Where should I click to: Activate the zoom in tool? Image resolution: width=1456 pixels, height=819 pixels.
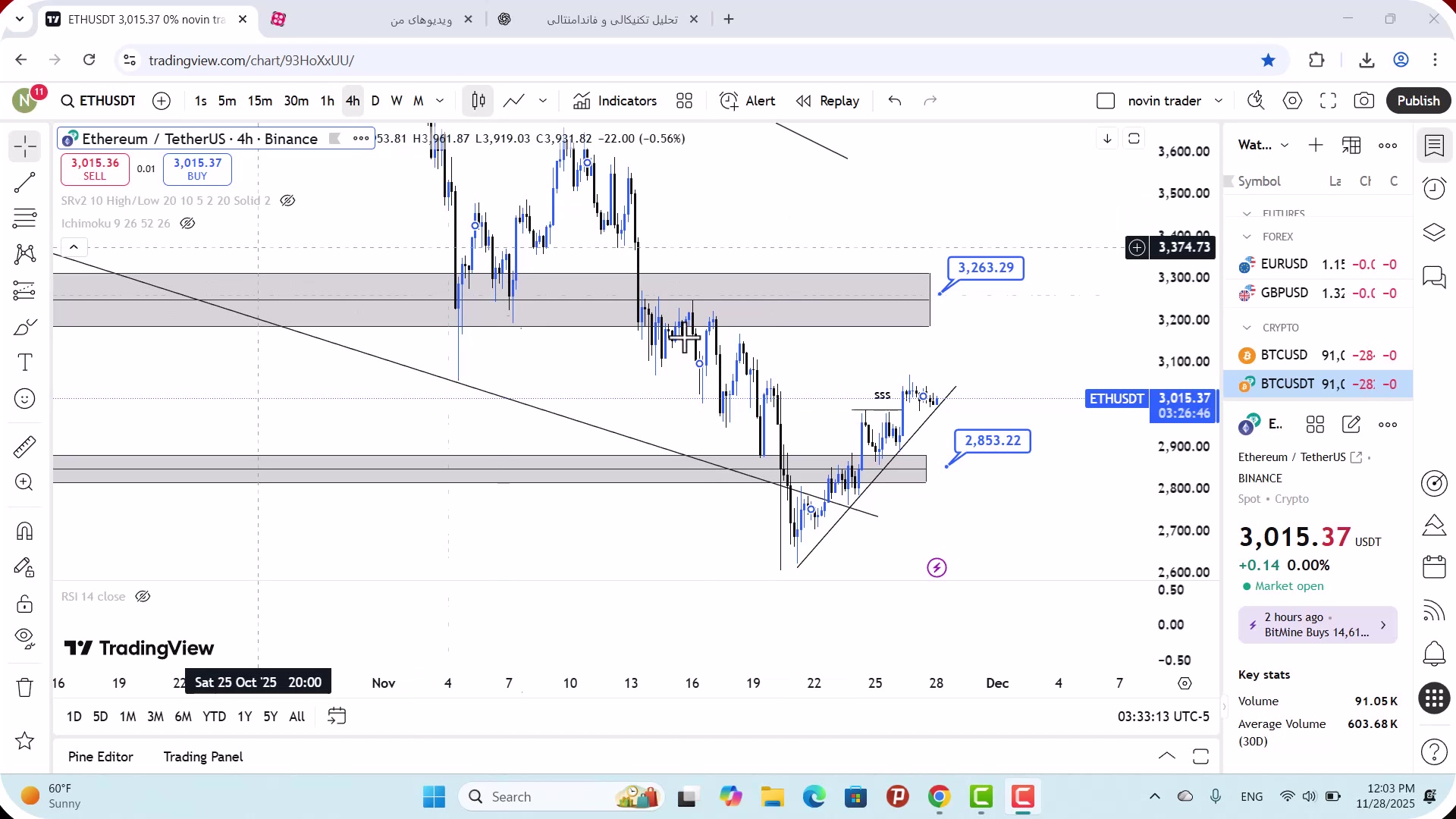[x=25, y=482]
